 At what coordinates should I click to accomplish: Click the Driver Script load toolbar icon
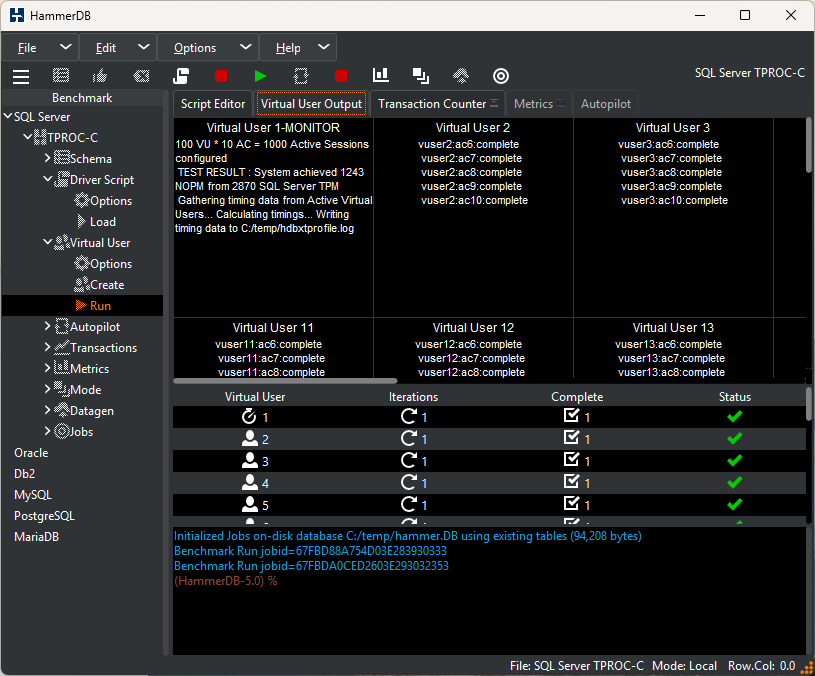pyautogui.click(x=100, y=76)
